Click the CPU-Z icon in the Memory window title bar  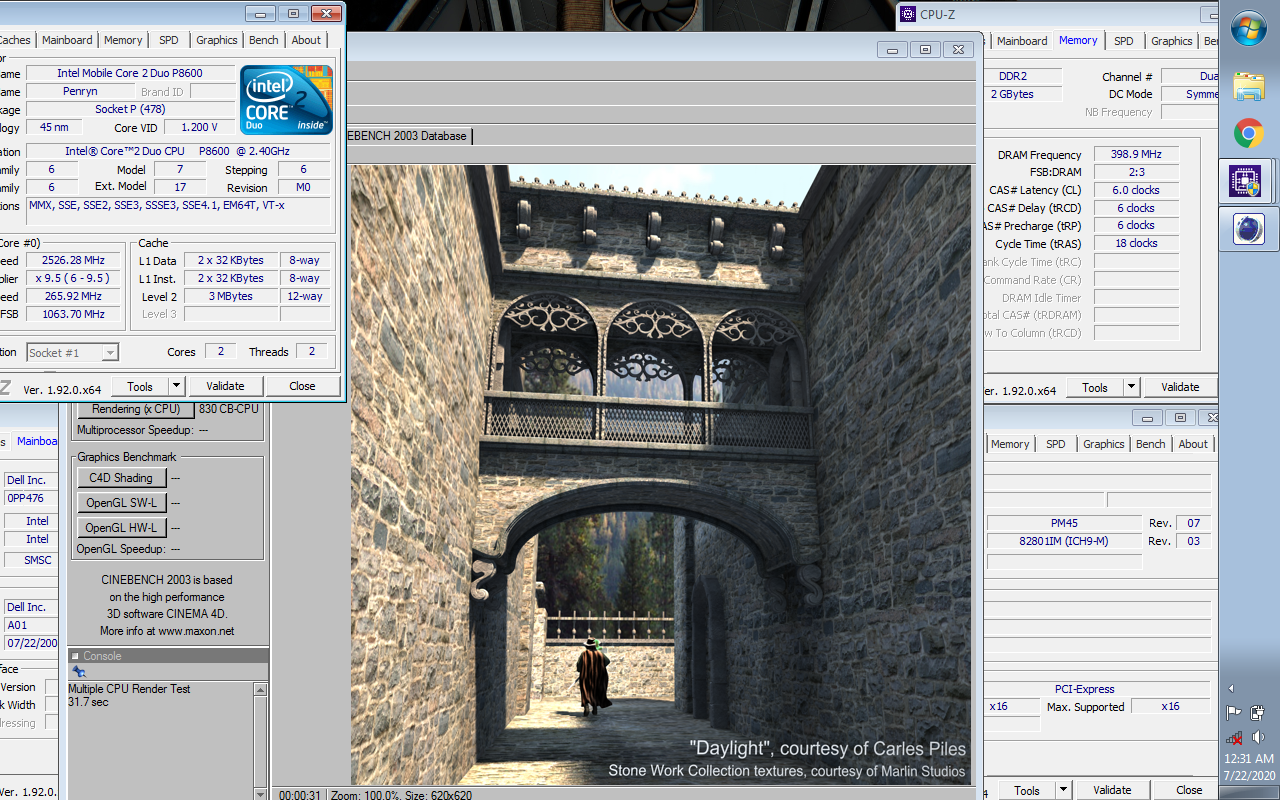click(x=907, y=13)
